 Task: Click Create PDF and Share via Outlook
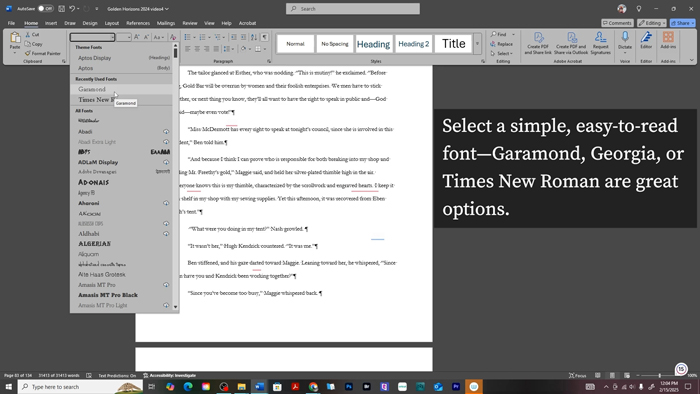[x=571, y=43]
